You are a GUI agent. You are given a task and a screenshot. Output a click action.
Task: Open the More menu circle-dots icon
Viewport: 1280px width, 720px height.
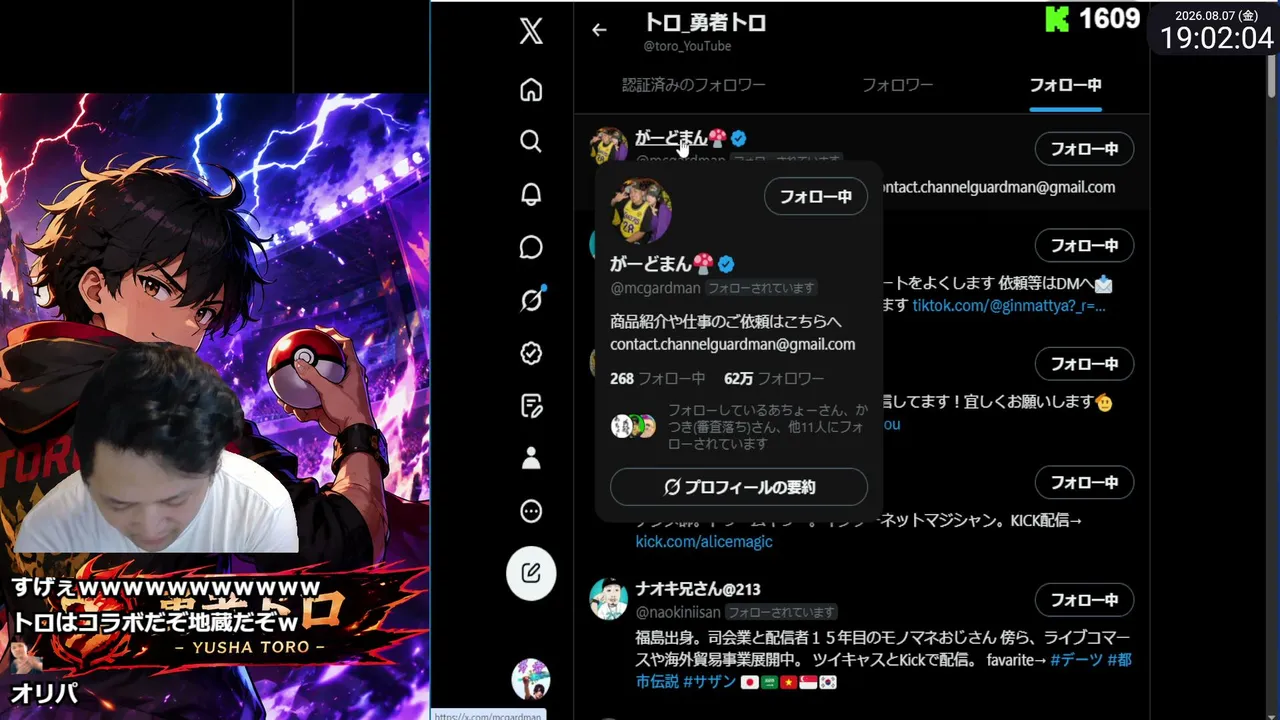click(x=531, y=511)
